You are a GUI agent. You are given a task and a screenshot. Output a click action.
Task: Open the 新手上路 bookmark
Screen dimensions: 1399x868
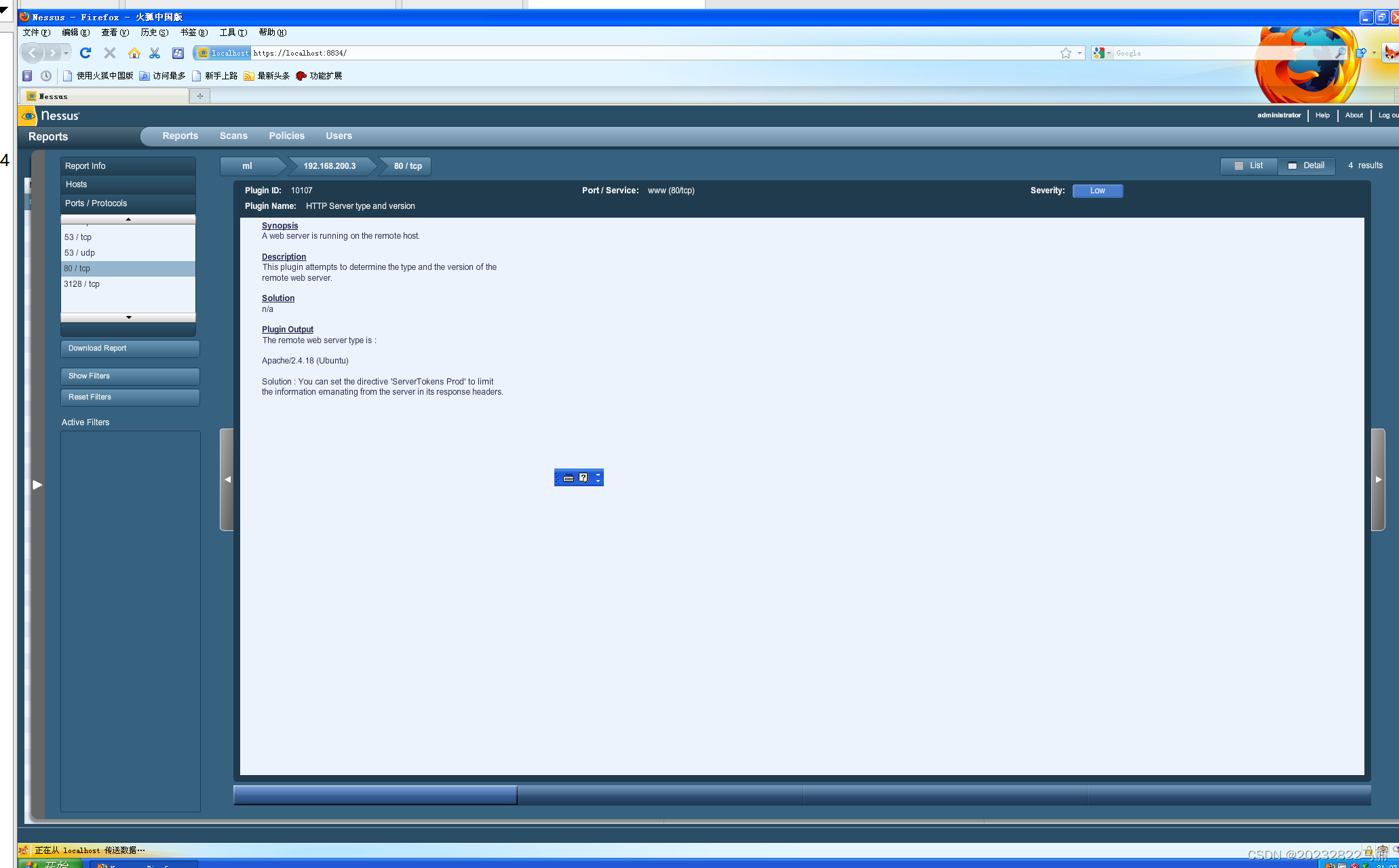pyautogui.click(x=214, y=76)
